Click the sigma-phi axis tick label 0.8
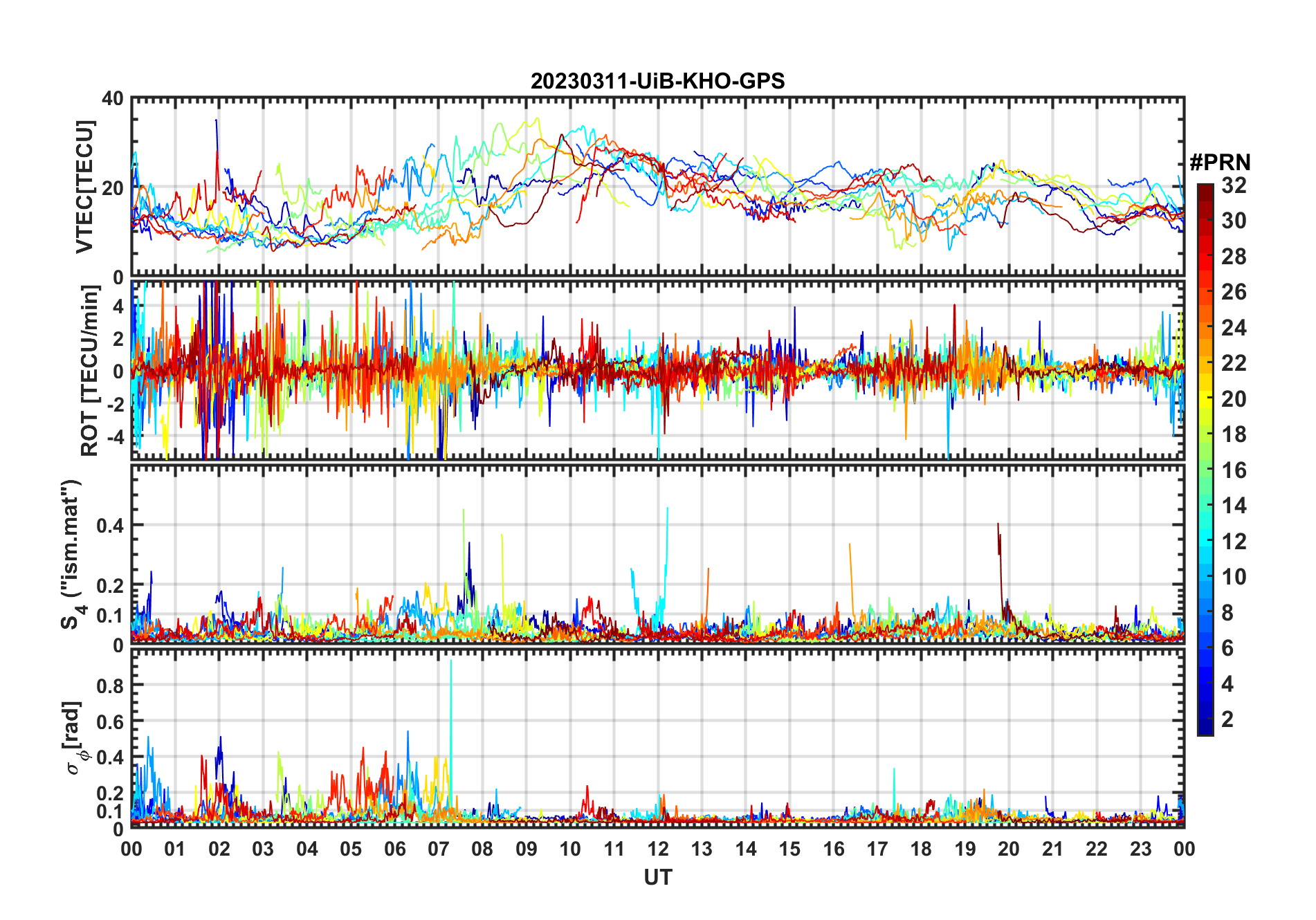Viewport: 1316px width, 920px height. click(x=110, y=686)
